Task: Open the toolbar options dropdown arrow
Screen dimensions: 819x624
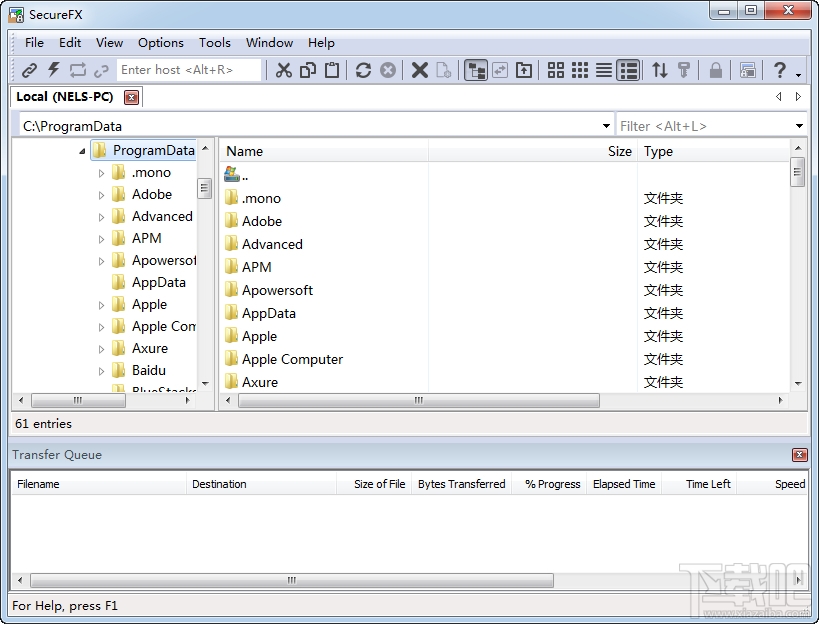Action: (x=799, y=76)
